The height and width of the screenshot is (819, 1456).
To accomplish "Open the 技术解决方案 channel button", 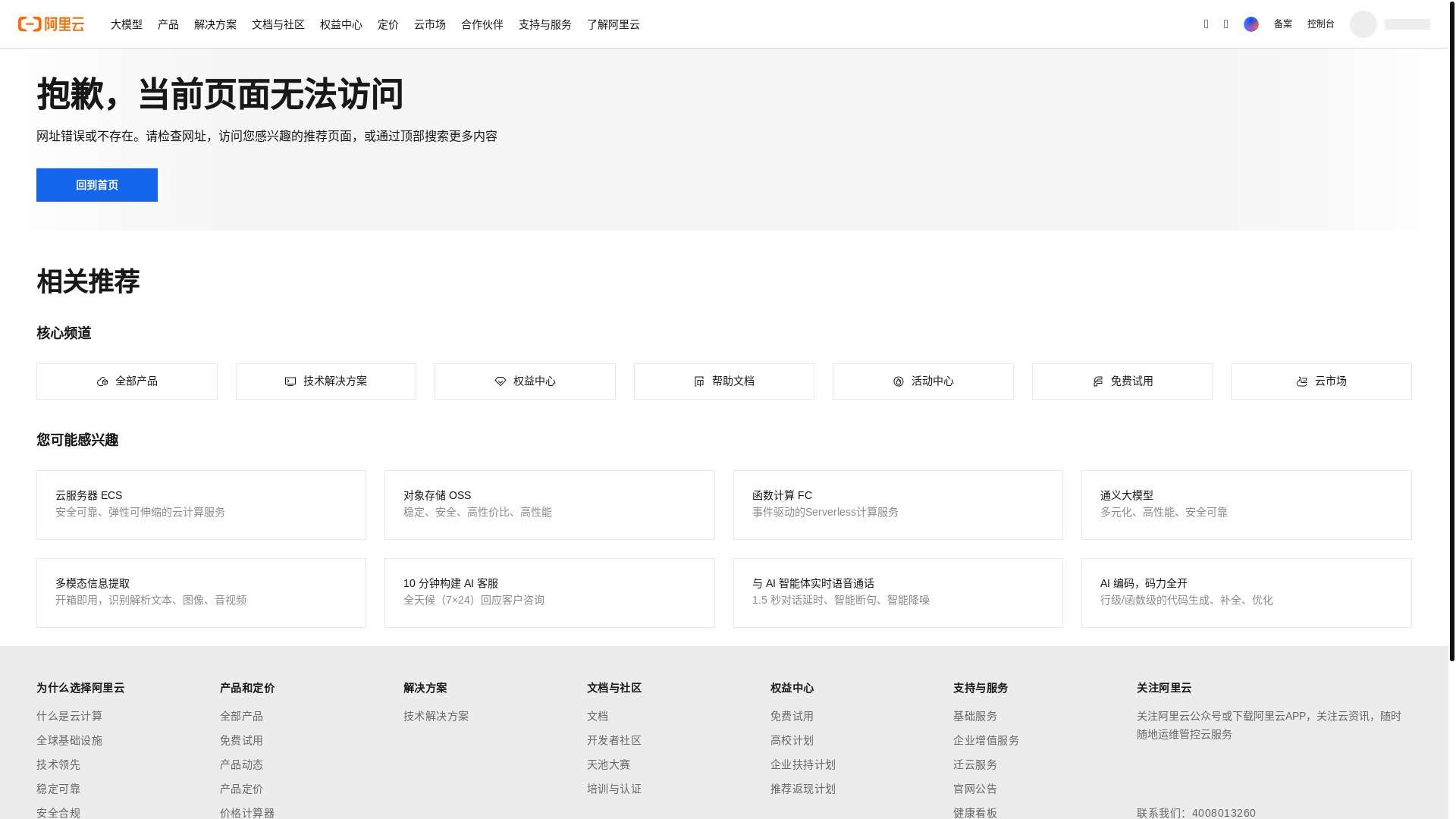I will tap(326, 381).
